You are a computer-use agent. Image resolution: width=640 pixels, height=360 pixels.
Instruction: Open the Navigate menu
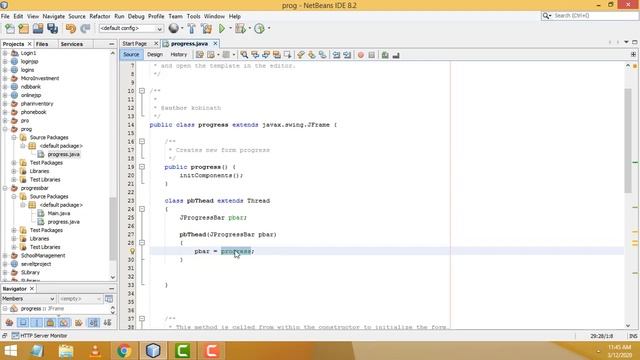[53, 16]
